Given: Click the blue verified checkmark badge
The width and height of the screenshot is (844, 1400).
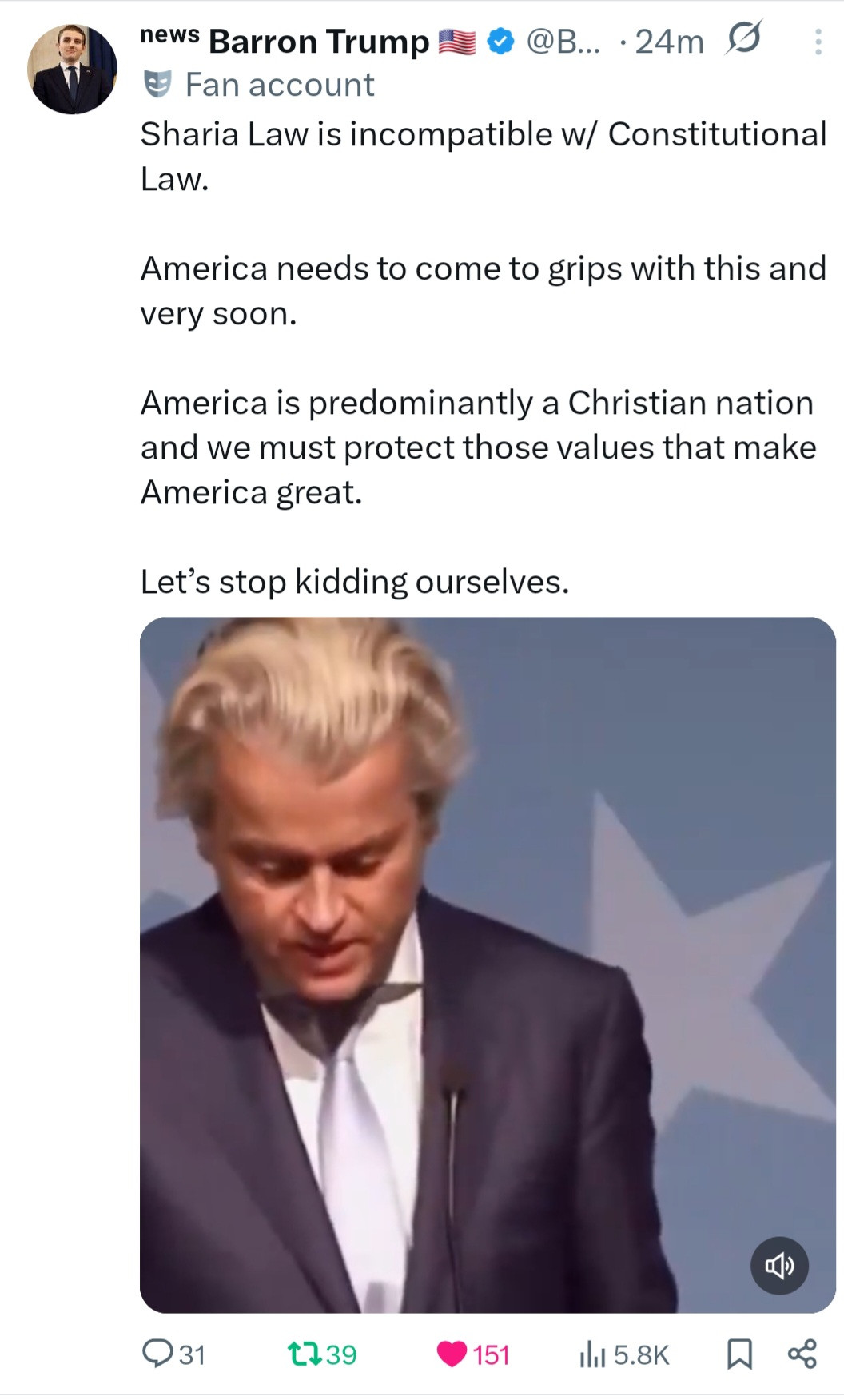Looking at the screenshot, I should 500,42.
